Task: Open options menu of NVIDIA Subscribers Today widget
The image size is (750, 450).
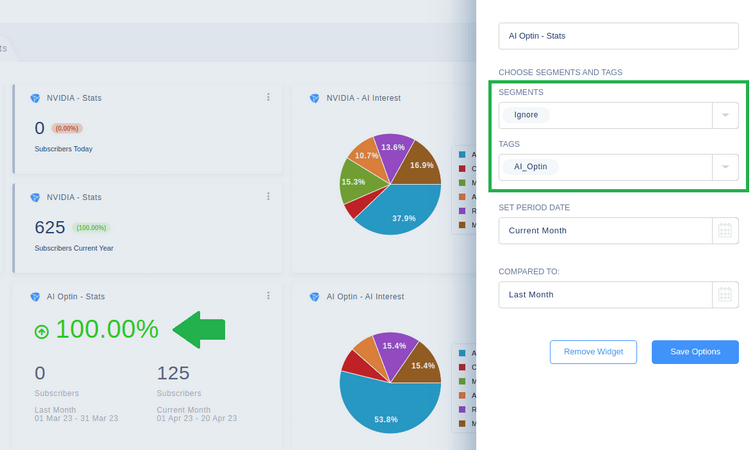Action: (x=268, y=97)
